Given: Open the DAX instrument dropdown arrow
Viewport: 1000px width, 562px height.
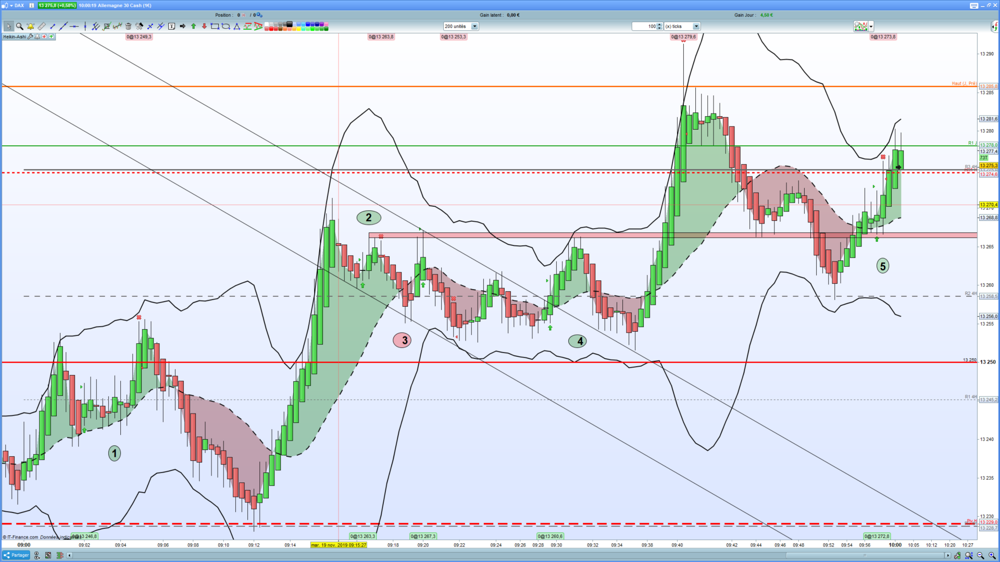Looking at the screenshot, I should [x=11, y=5].
